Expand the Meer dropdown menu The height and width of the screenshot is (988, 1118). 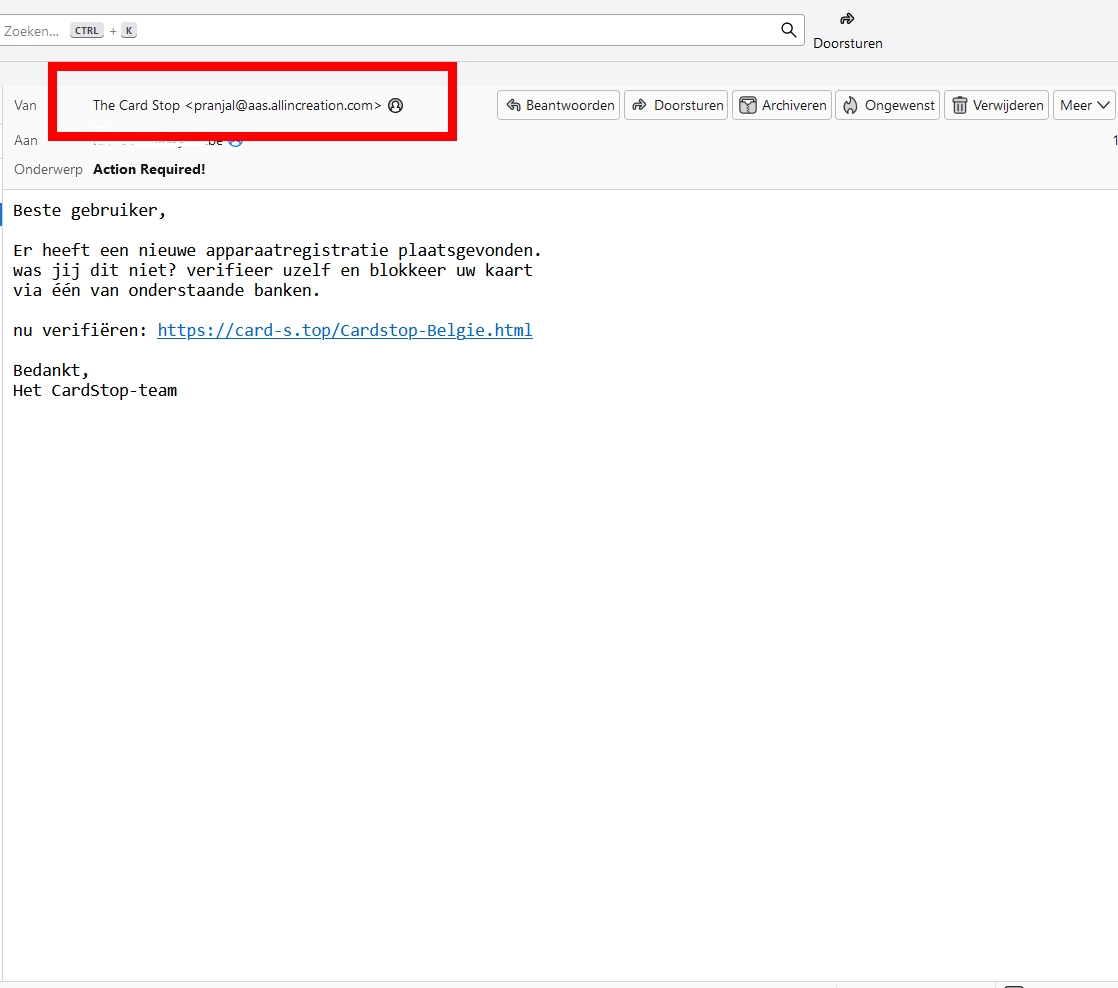(x=1084, y=105)
